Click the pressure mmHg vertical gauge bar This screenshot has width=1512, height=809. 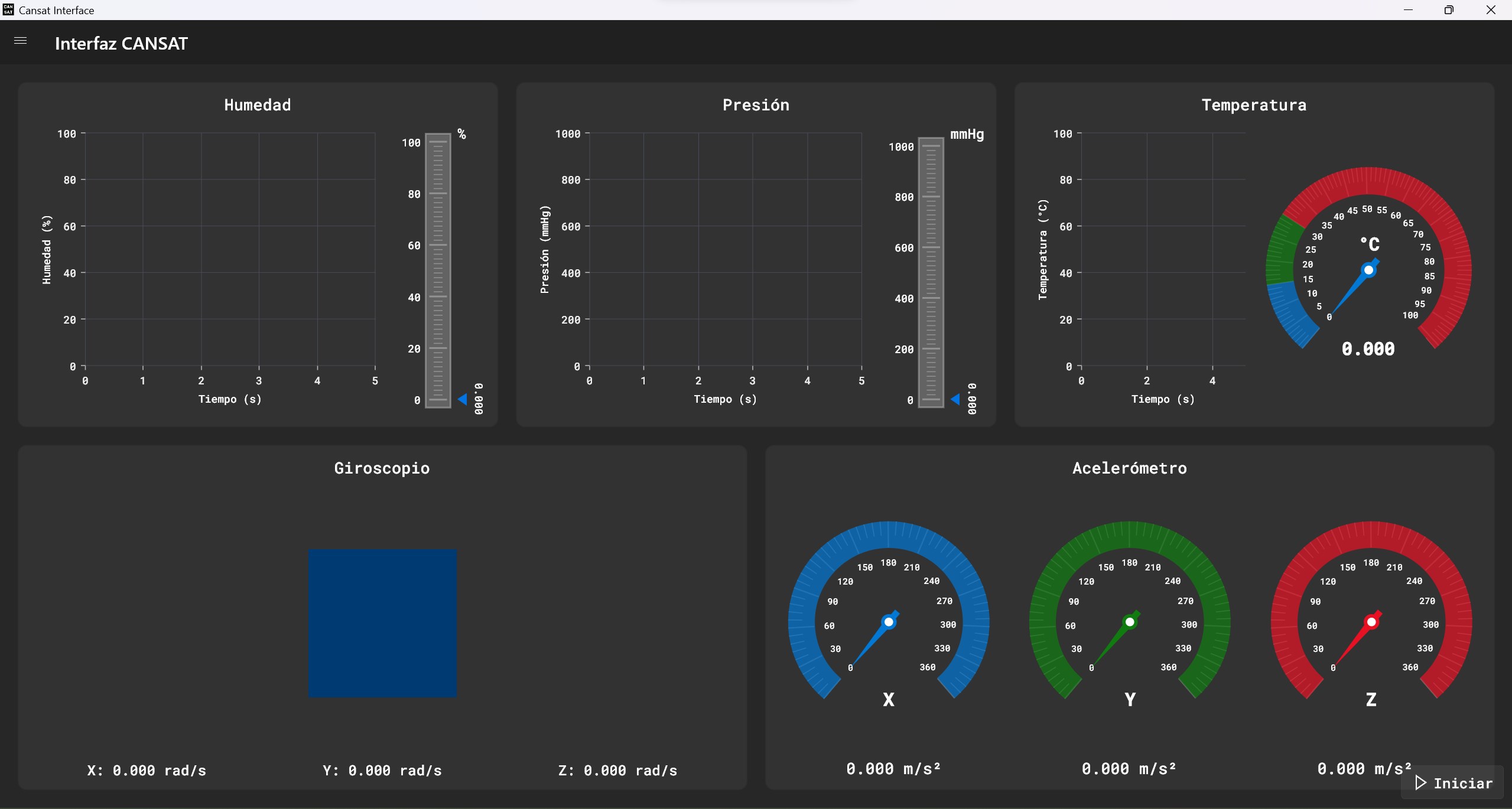(x=931, y=272)
